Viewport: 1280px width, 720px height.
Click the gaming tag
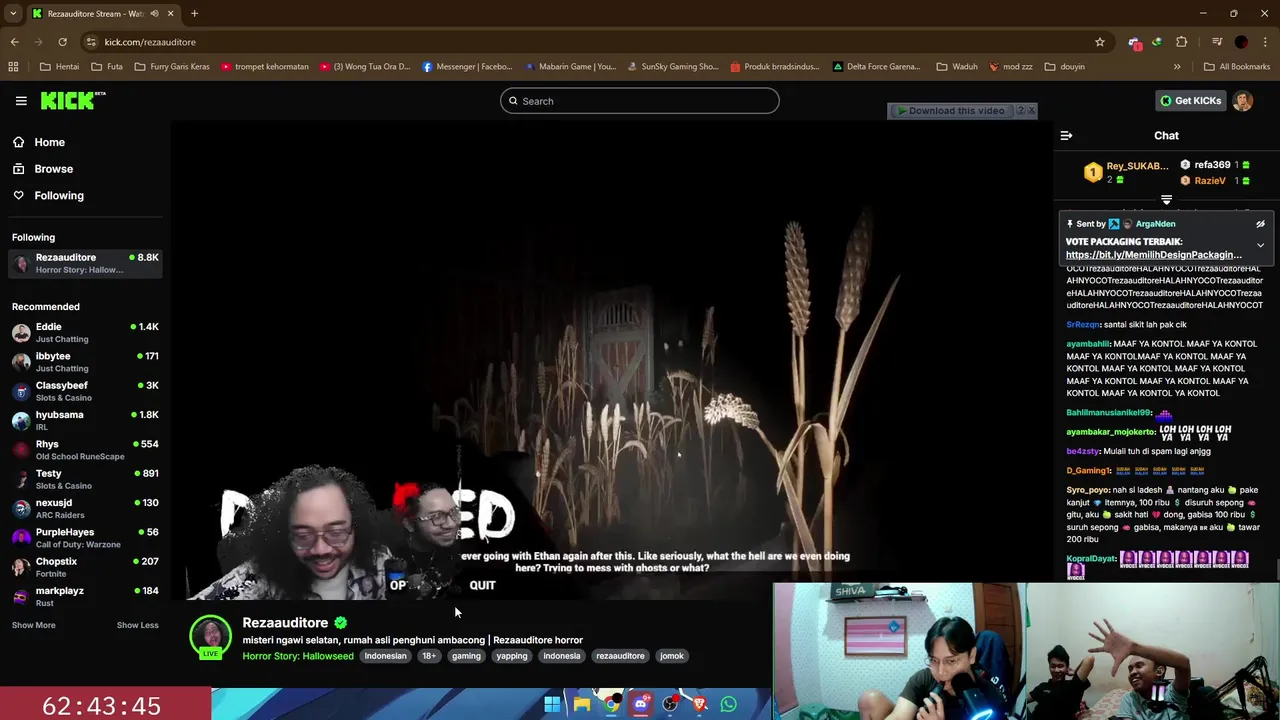coord(466,656)
